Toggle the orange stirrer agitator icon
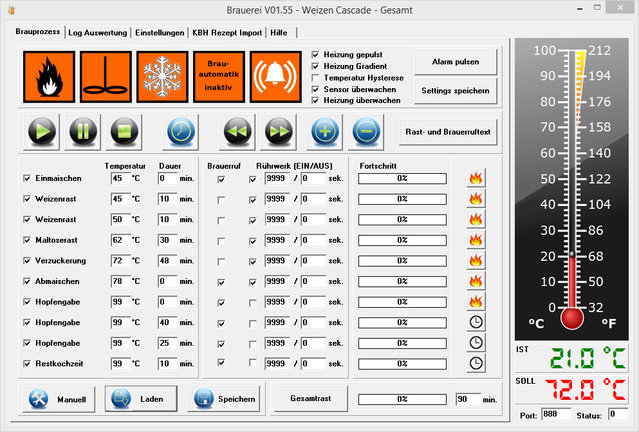The width and height of the screenshot is (639, 432). [x=106, y=77]
